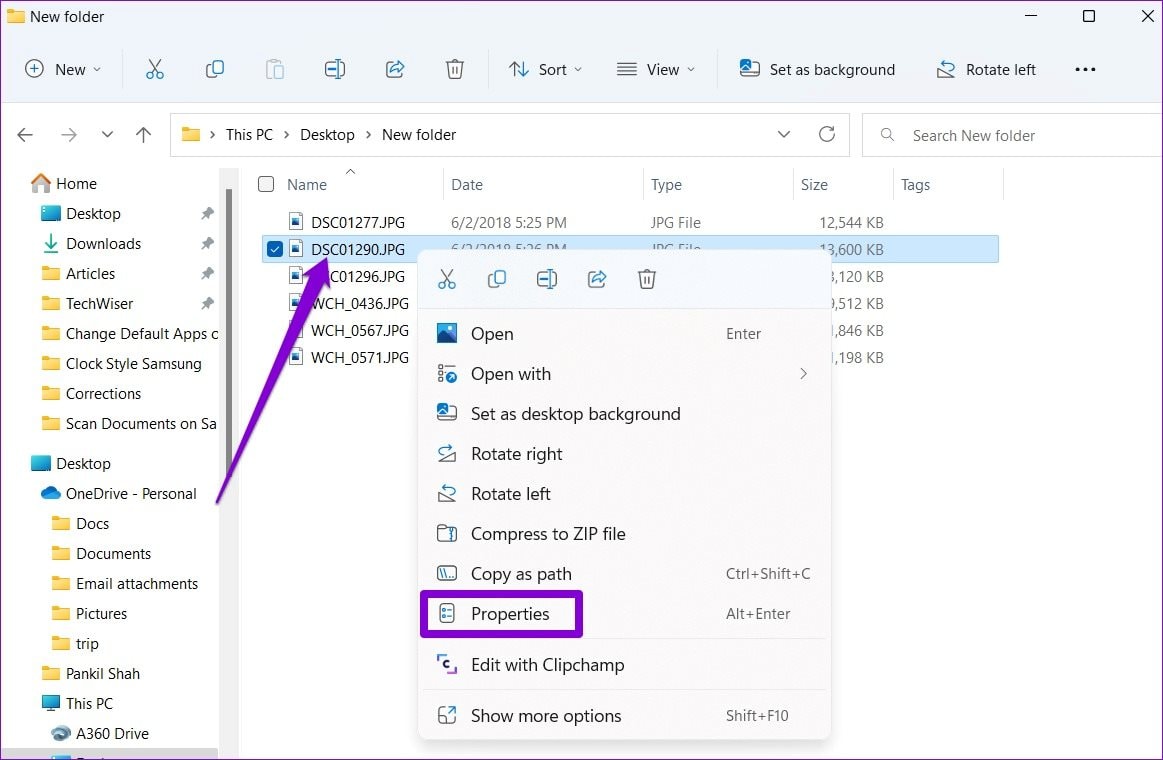Click the Copy icon in the top toolbar
This screenshot has width=1163, height=760.
point(214,70)
